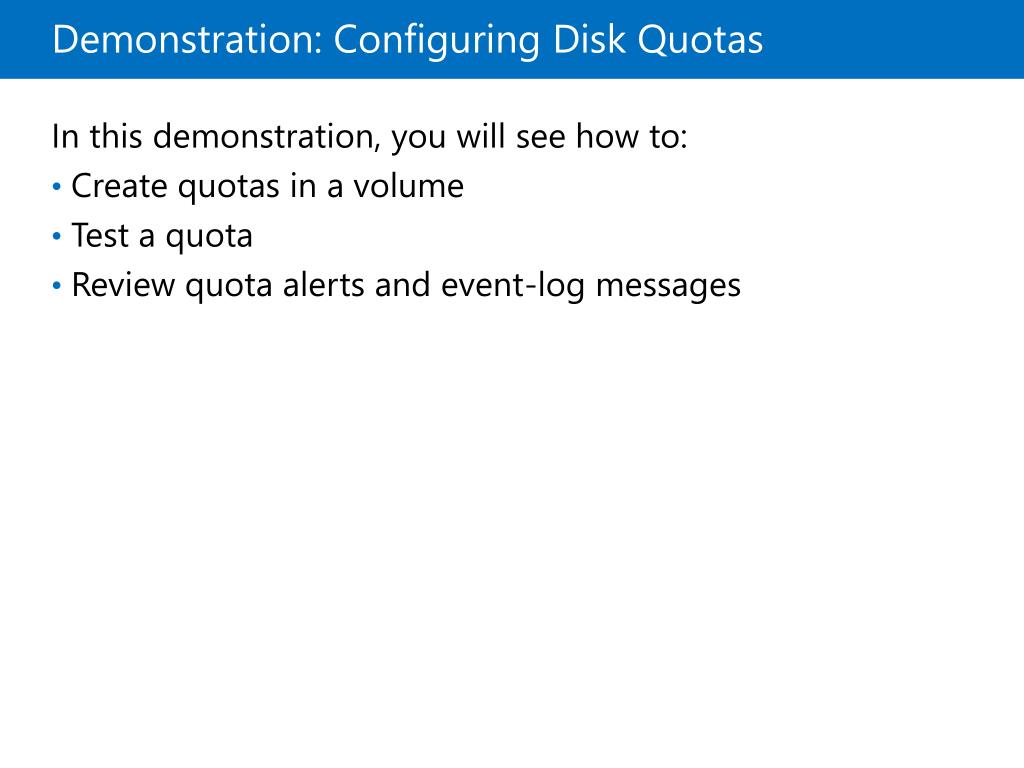Click the word 'demonstration,' in the intro sentence

coord(266,137)
